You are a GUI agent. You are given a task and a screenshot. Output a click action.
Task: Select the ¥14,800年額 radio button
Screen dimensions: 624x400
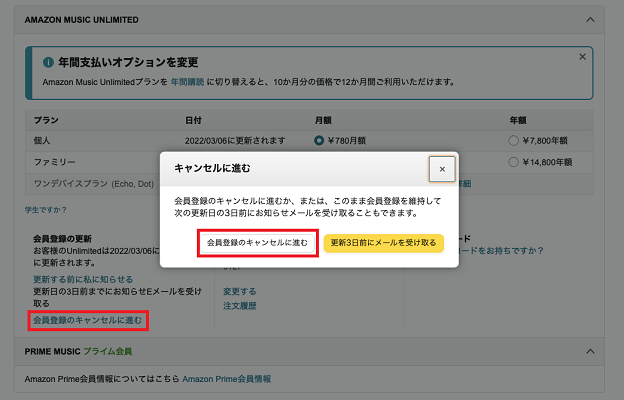click(x=513, y=162)
